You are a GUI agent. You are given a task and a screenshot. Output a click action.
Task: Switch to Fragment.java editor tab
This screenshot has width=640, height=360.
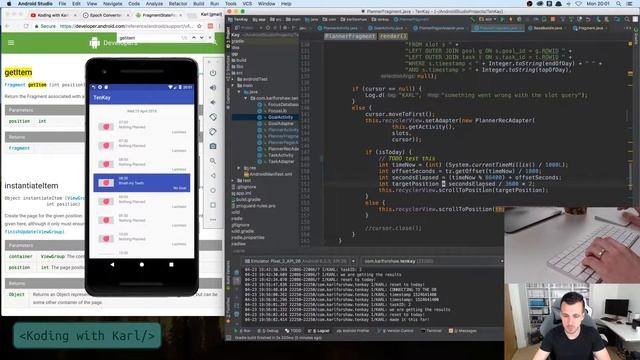pyautogui.click(x=590, y=28)
